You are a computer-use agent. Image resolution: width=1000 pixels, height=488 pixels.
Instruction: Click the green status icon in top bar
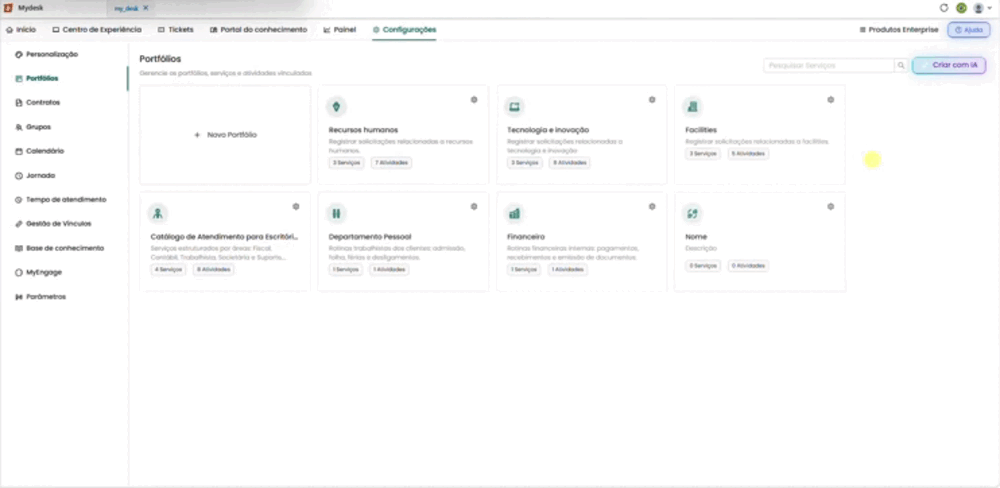pos(961,8)
